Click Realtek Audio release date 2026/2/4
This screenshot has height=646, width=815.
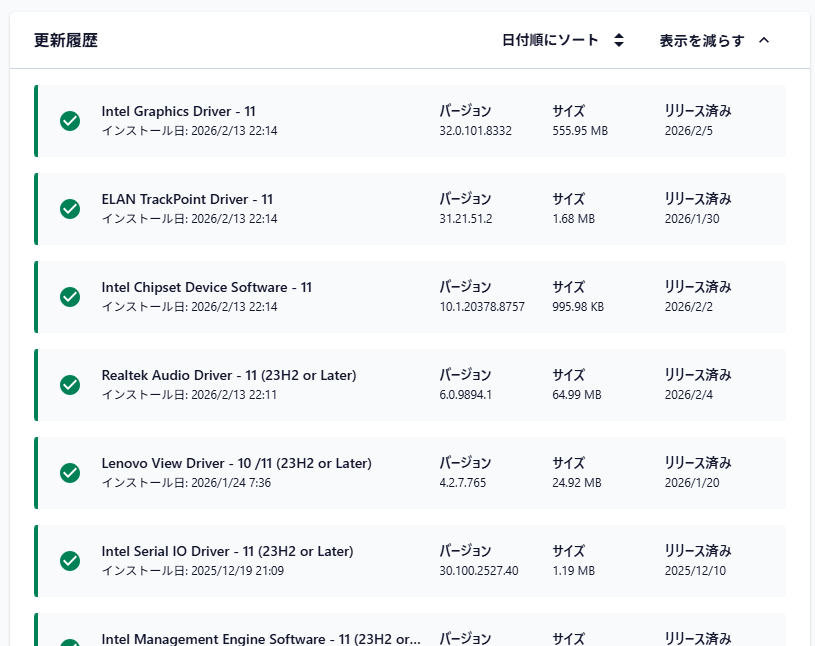[x=687, y=395]
